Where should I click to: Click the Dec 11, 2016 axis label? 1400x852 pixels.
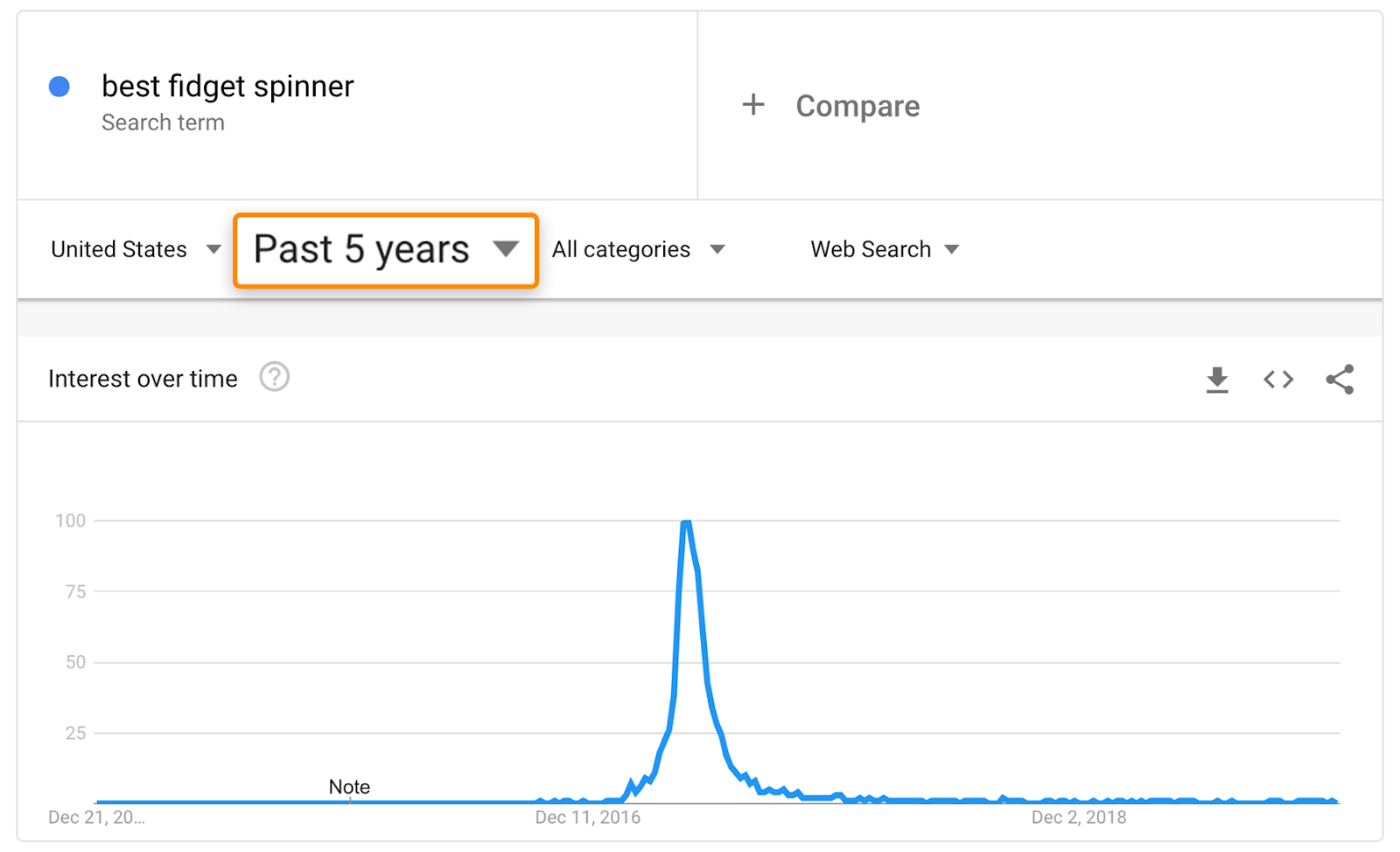588,818
